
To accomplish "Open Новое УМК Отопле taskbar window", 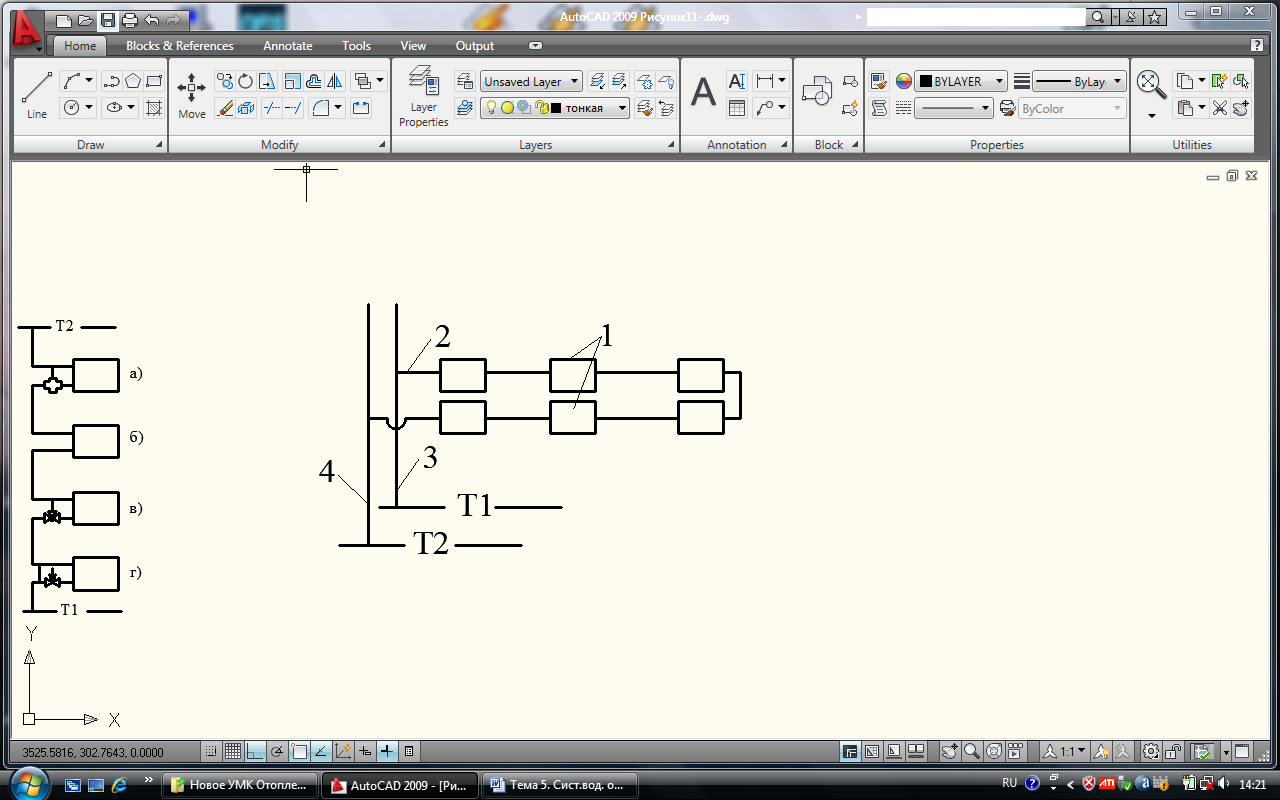I will 241,784.
